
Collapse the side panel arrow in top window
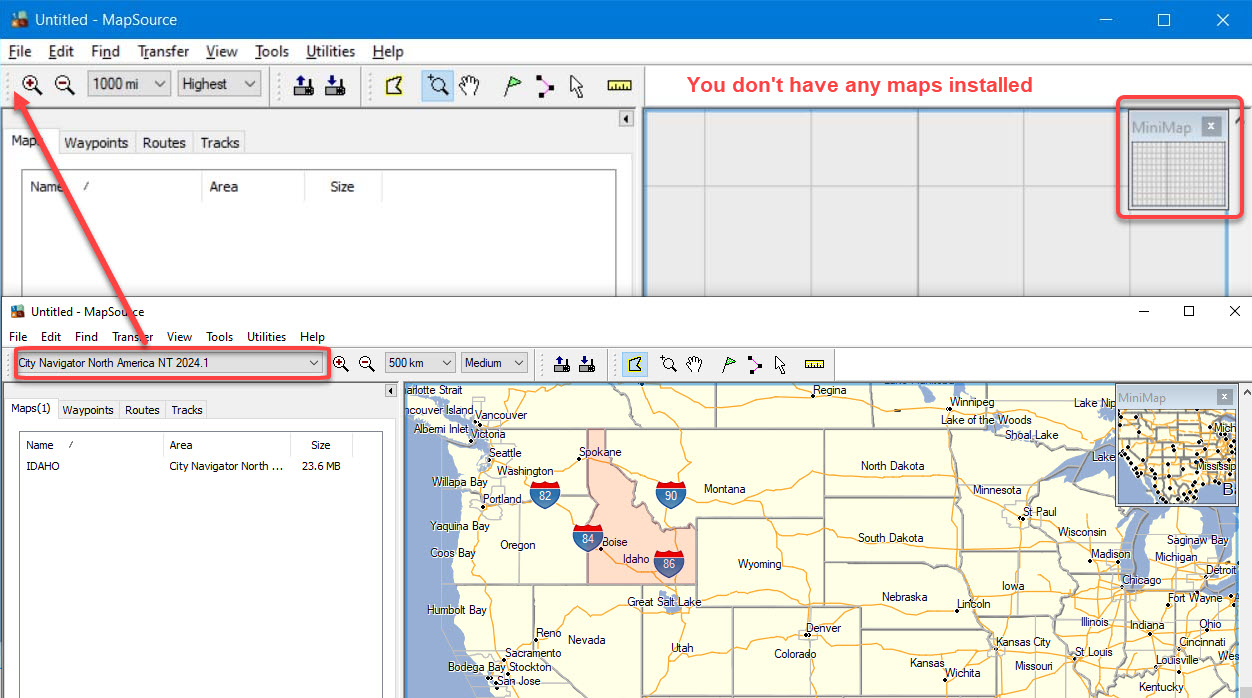[626, 119]
